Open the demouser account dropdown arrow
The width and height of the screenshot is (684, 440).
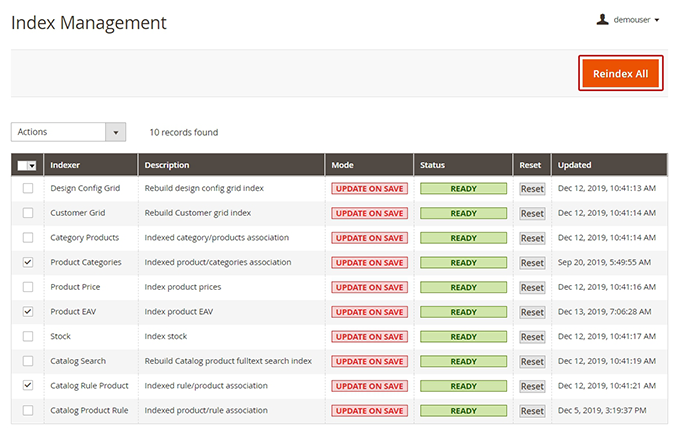coord(657,20)
